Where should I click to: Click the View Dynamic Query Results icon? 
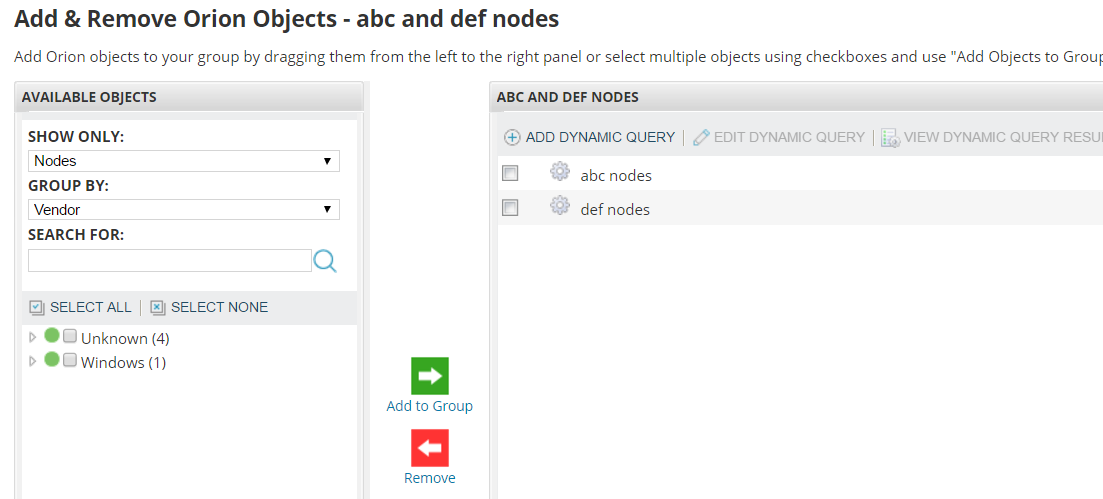point(891,138)
